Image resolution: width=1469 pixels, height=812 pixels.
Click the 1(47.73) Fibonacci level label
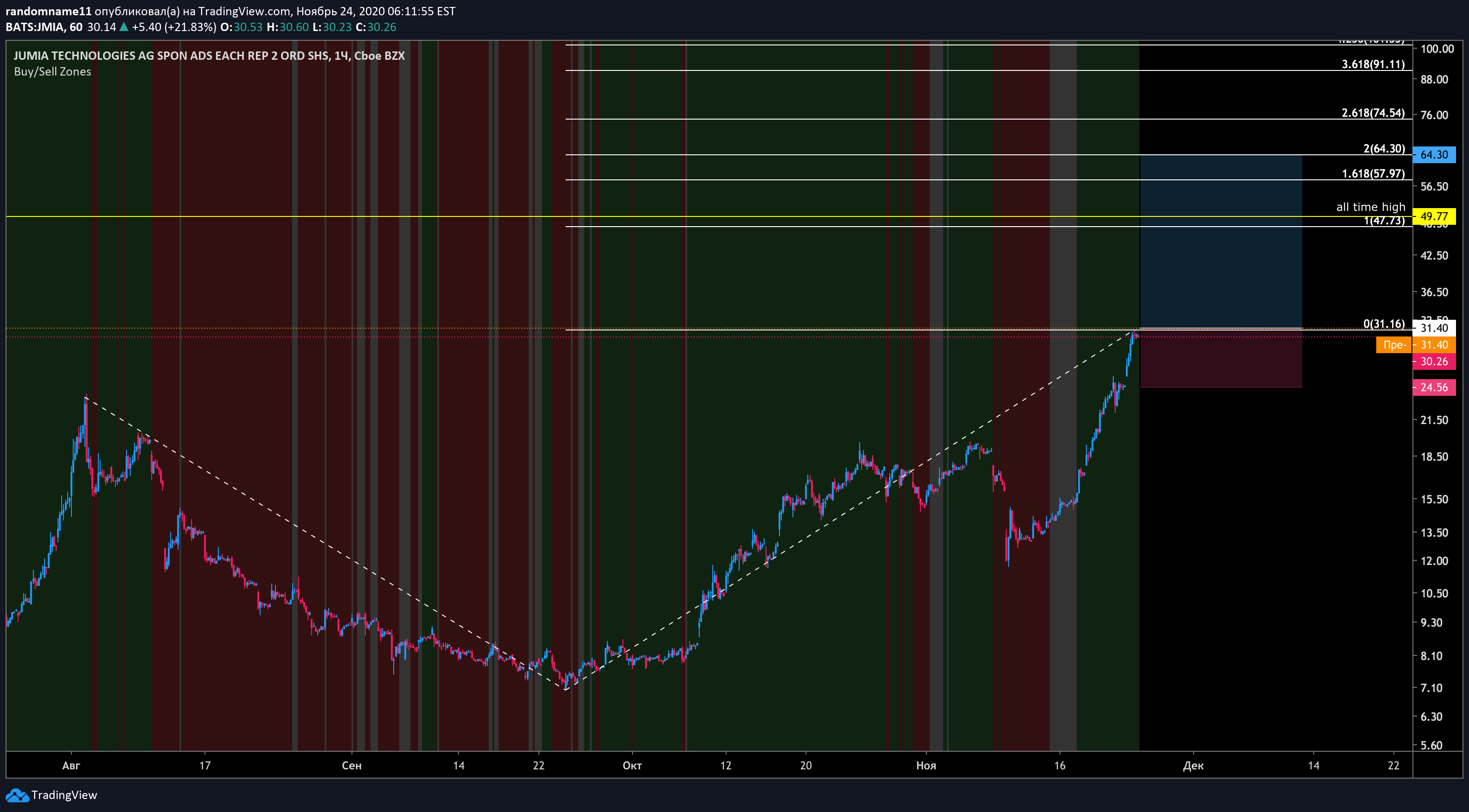click(1384, 221)
